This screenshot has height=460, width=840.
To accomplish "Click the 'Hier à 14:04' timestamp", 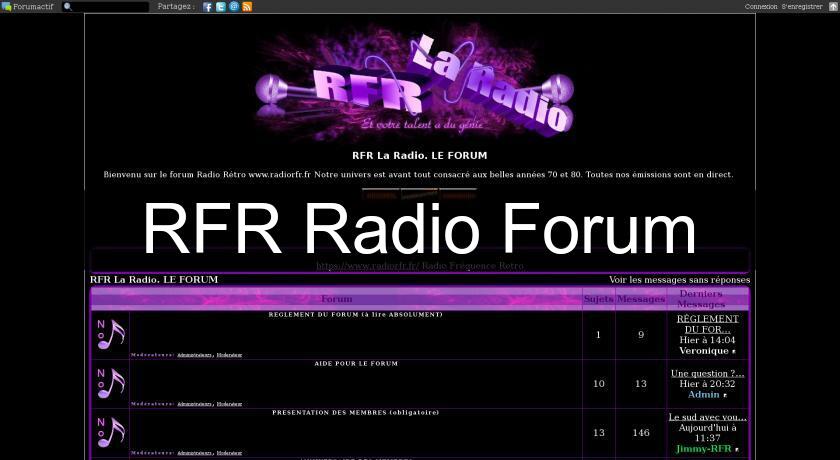I will pos(707,340).
